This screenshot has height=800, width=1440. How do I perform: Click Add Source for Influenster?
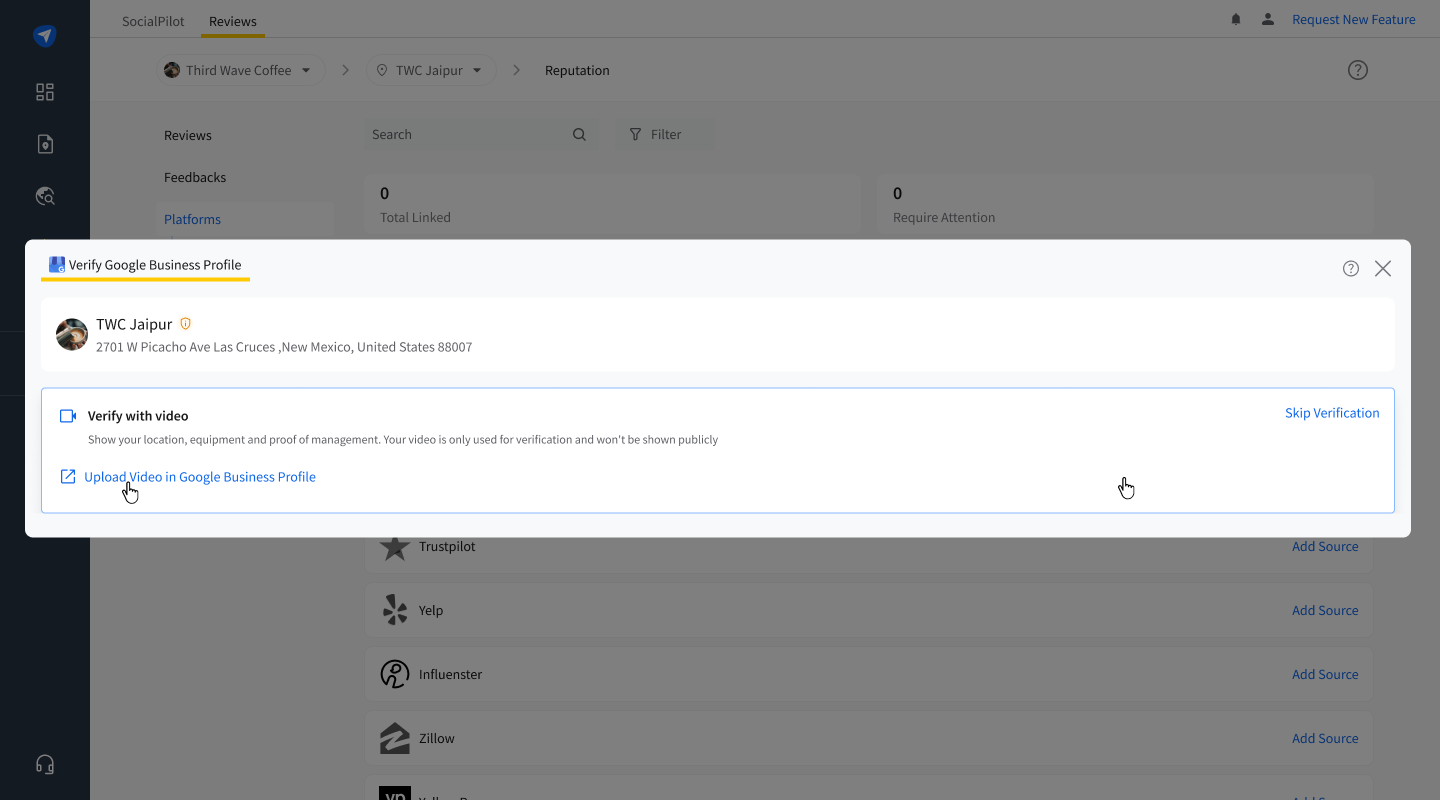[x=1325, y=674]
